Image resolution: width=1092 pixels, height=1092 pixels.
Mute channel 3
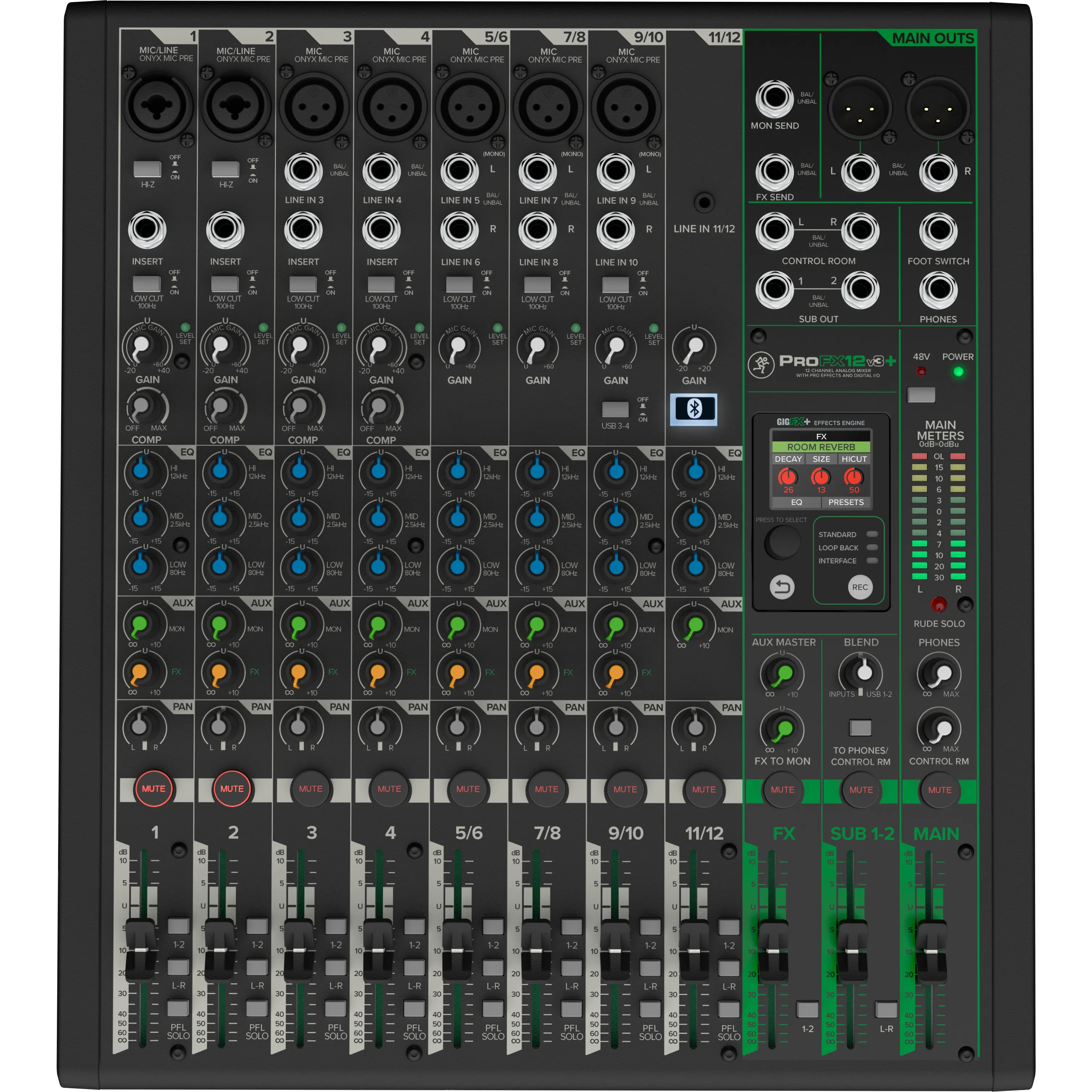click(310, 788)
